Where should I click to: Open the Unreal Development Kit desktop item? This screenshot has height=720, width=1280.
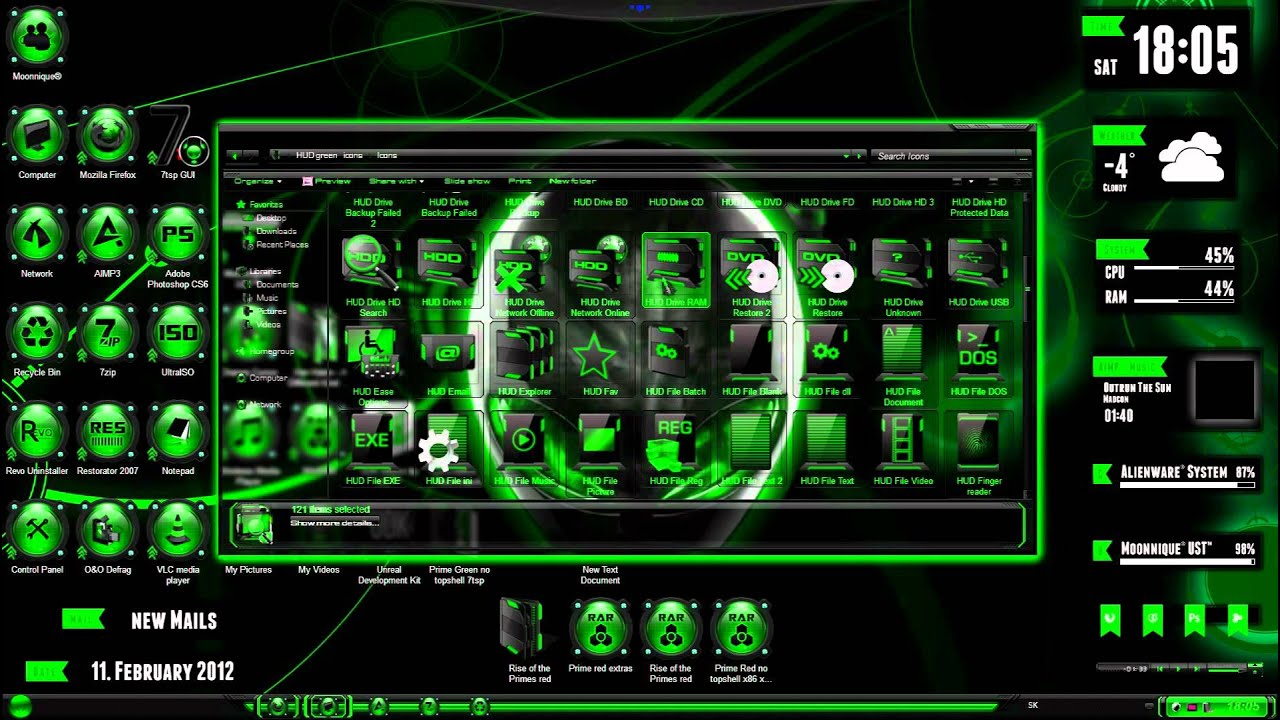tap(389, 575)
